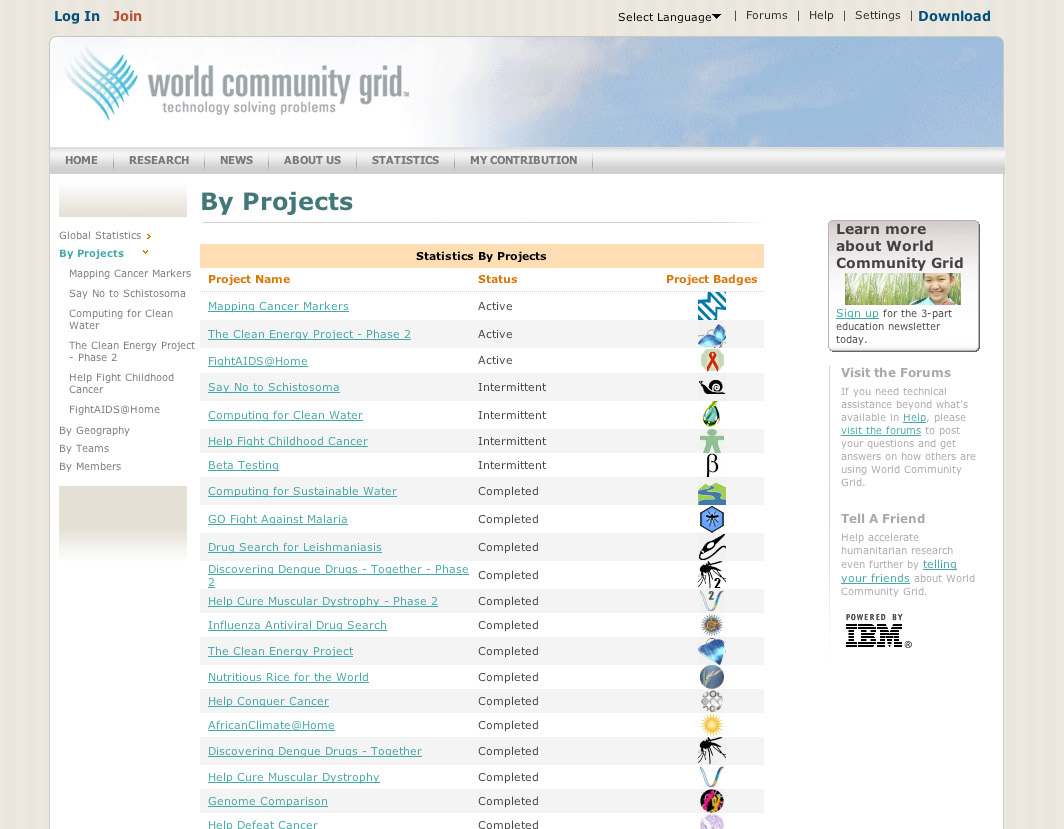Open Computing for Sustainable Water link

point(302,491)
